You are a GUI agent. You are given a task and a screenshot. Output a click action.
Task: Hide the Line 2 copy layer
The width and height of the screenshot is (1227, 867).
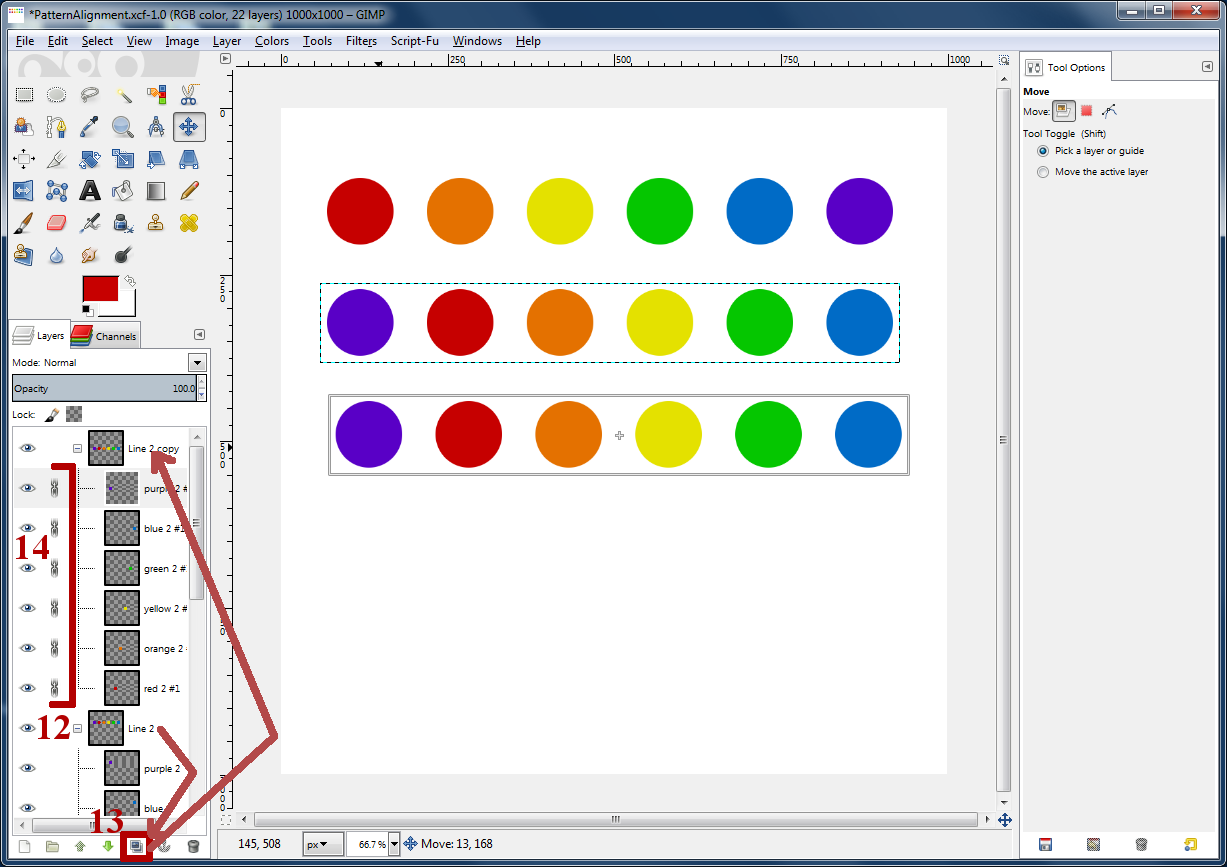click(26, 448)
